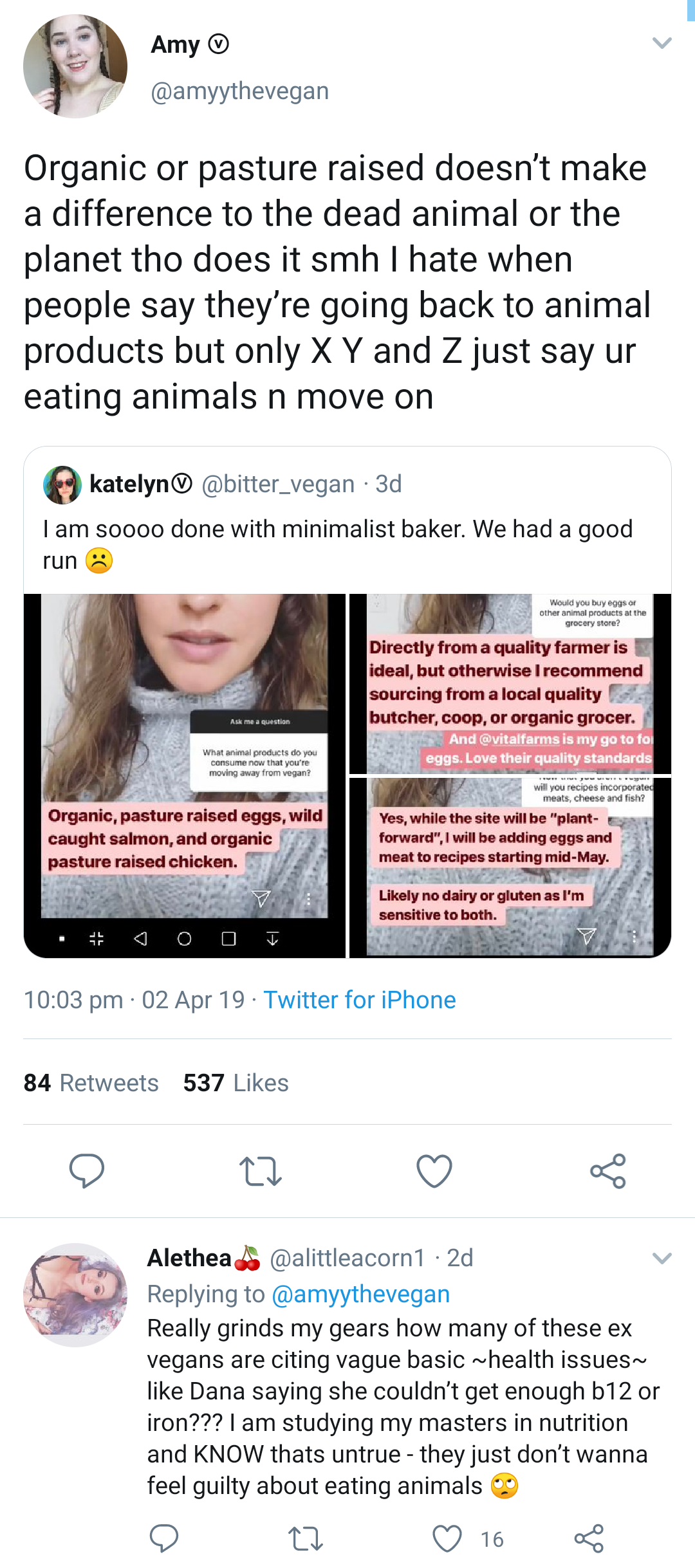Like Amy's tweet with heart icon
The image size is (695, 1568).
click(x=434, y=1171)
